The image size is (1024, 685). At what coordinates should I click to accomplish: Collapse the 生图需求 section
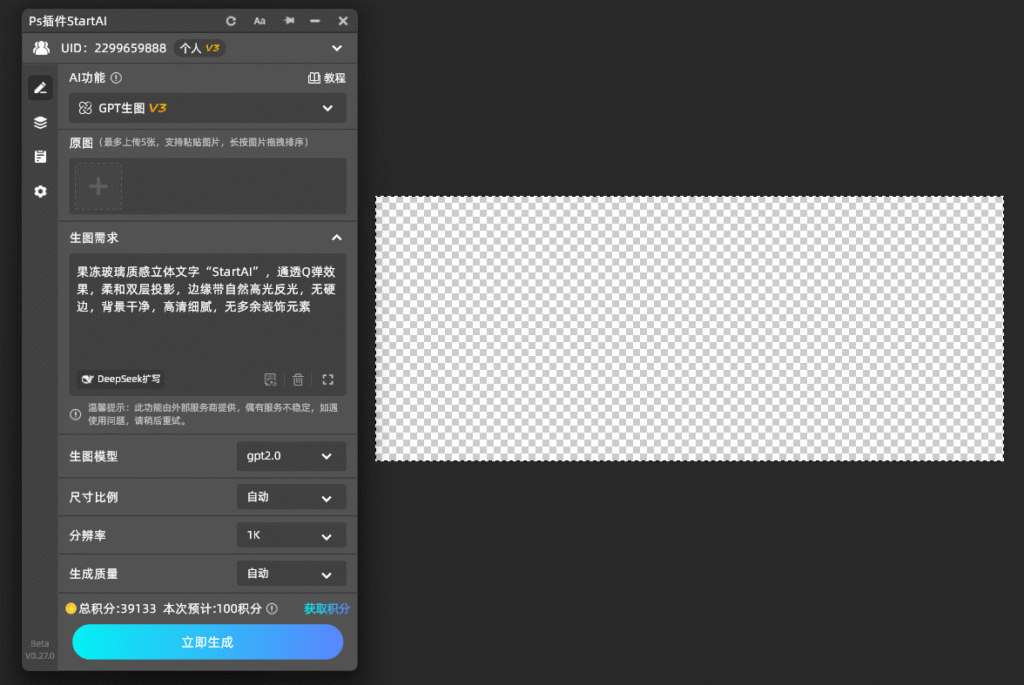(x=336, y=238)
